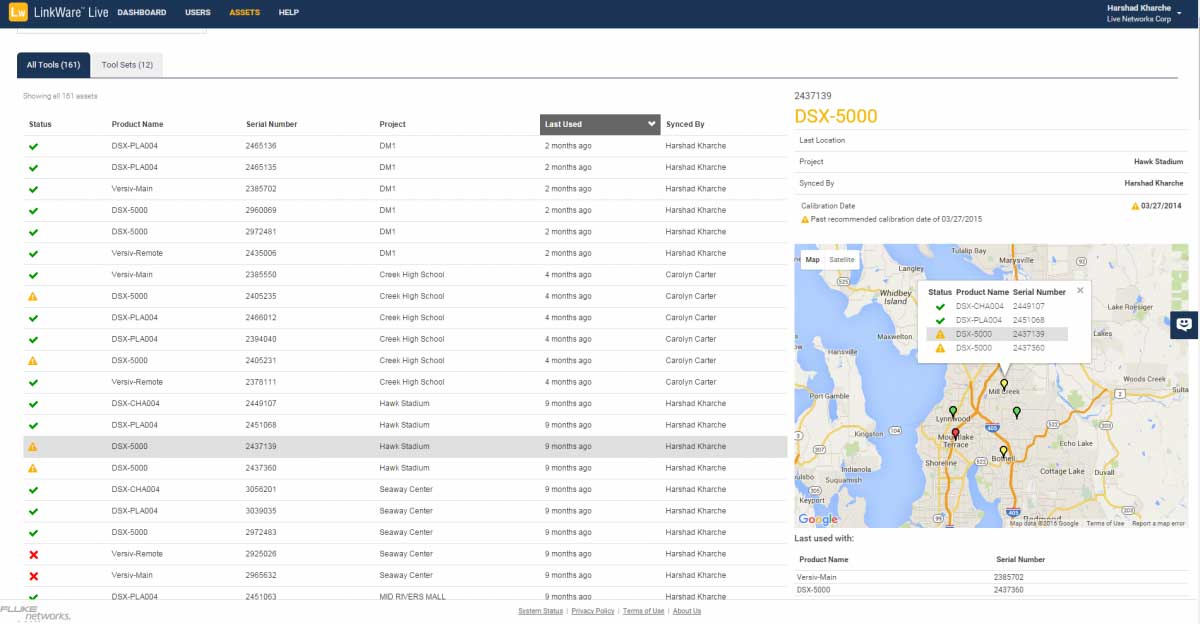This screenshot has width=1200, height=624.
Task: Open the Dashboard menu item
Action: point(142,13)
